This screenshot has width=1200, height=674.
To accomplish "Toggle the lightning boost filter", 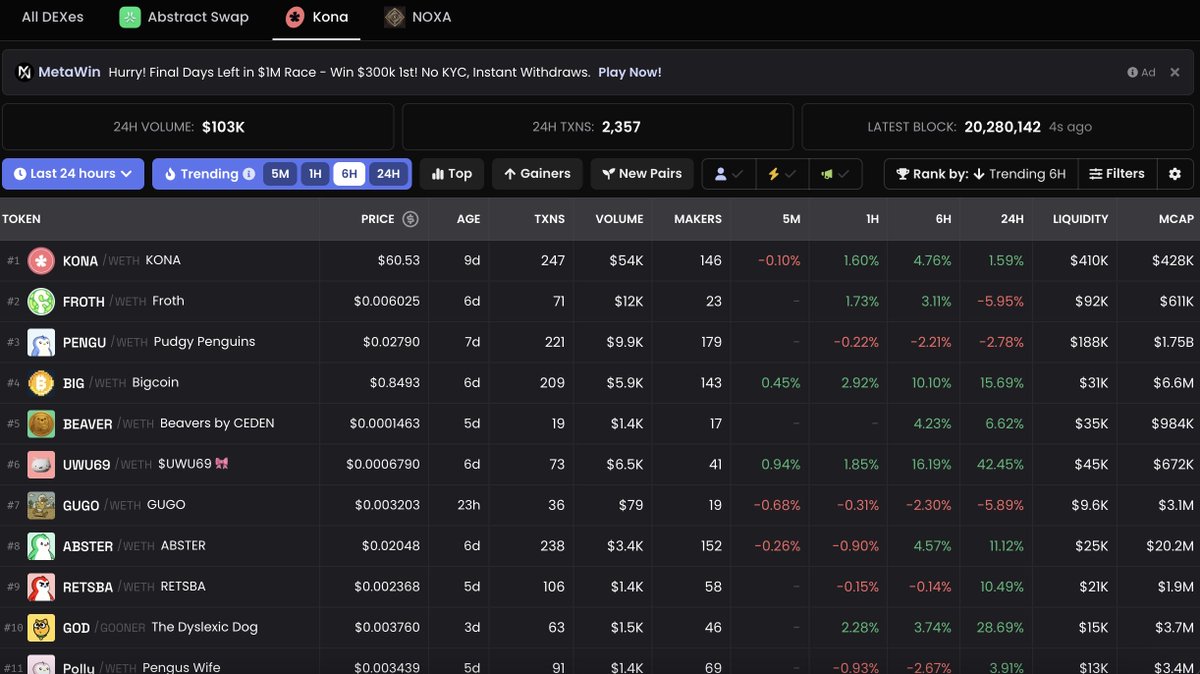I will click(781, 174).
